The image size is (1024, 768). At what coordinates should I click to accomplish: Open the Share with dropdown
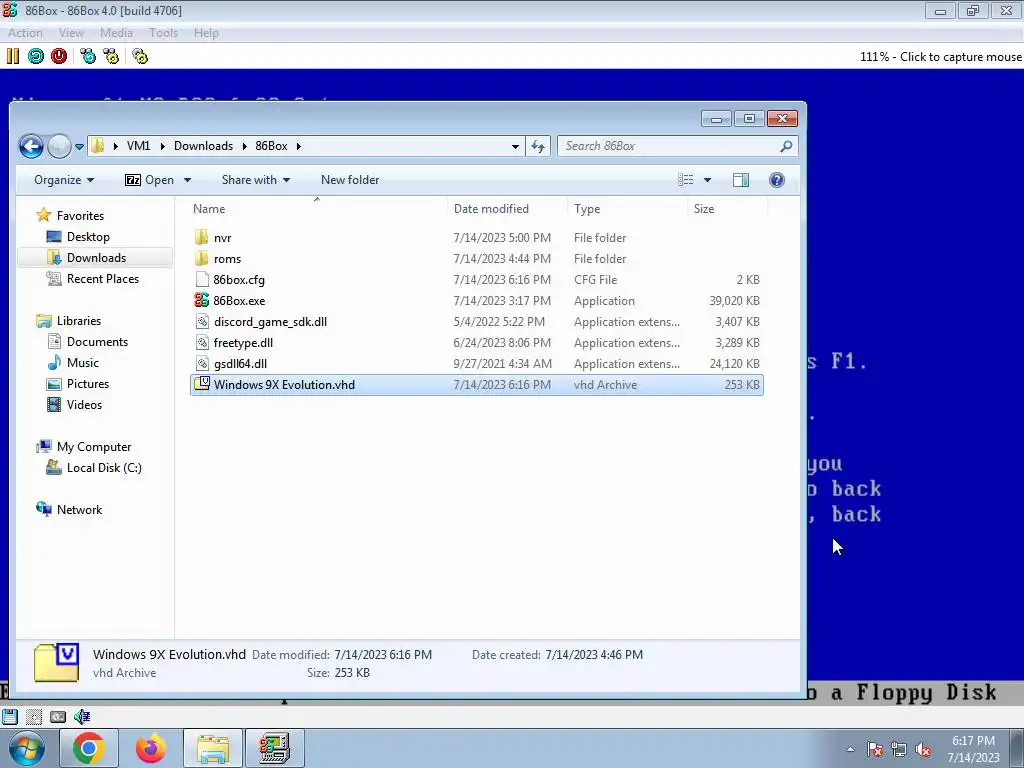point(255,180)
